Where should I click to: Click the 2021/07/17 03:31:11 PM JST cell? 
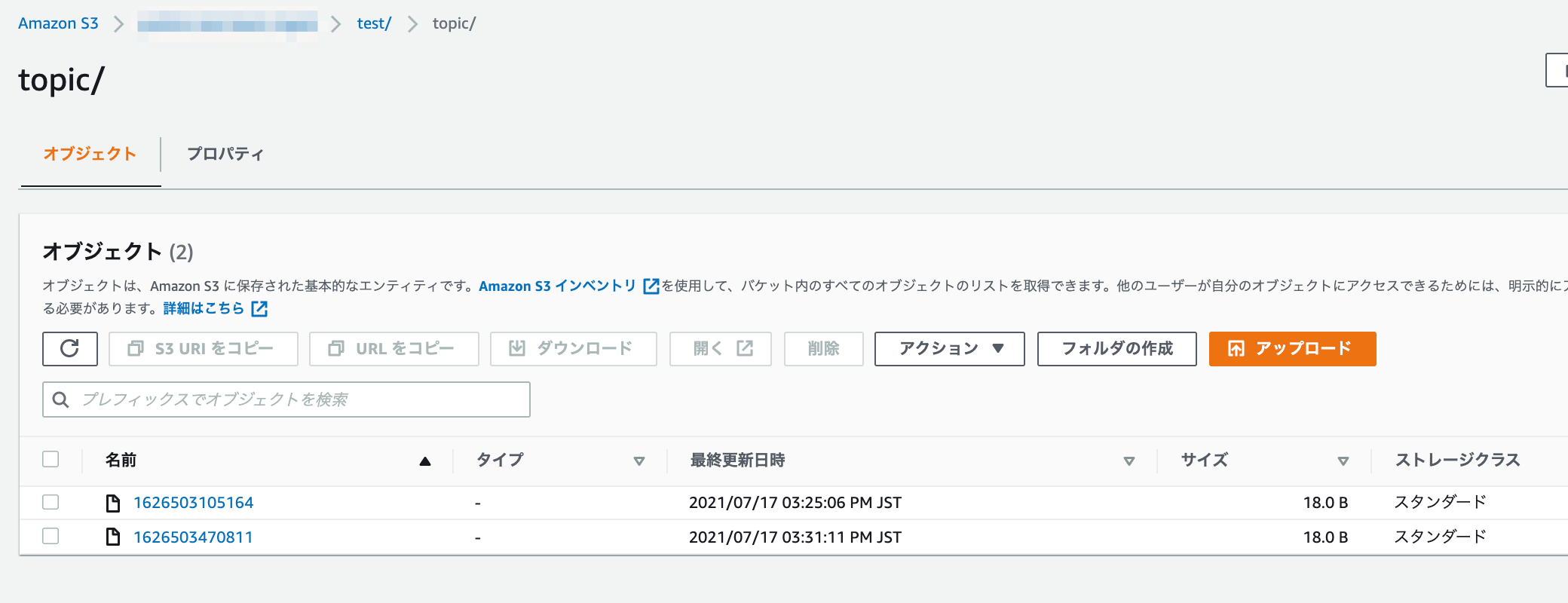[x=795, y=537]
